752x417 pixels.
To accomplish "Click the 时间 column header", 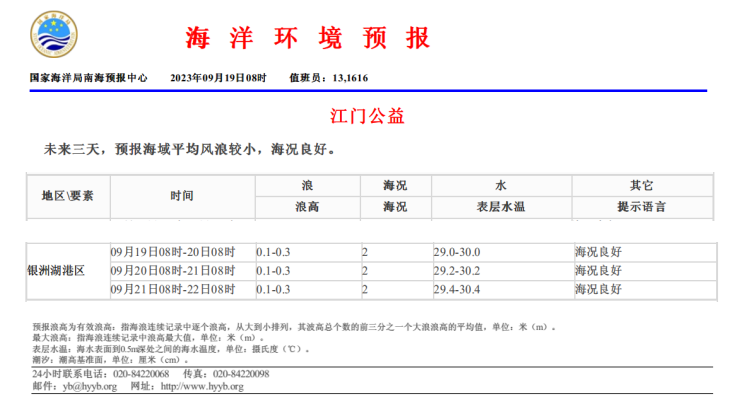I will pyautogui.click(x=182, y=196).
